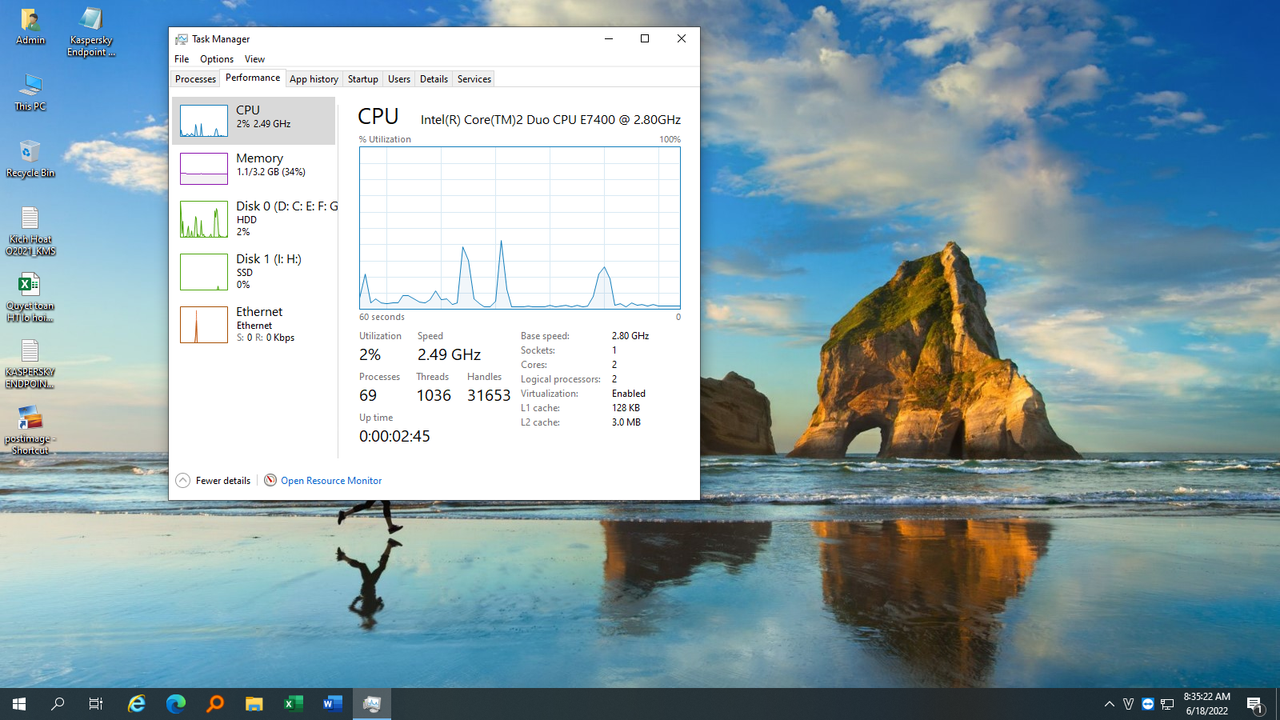Click the Task Manager title bar icon
Viewport: 1280px width, 720px height.
pos(181,39)
